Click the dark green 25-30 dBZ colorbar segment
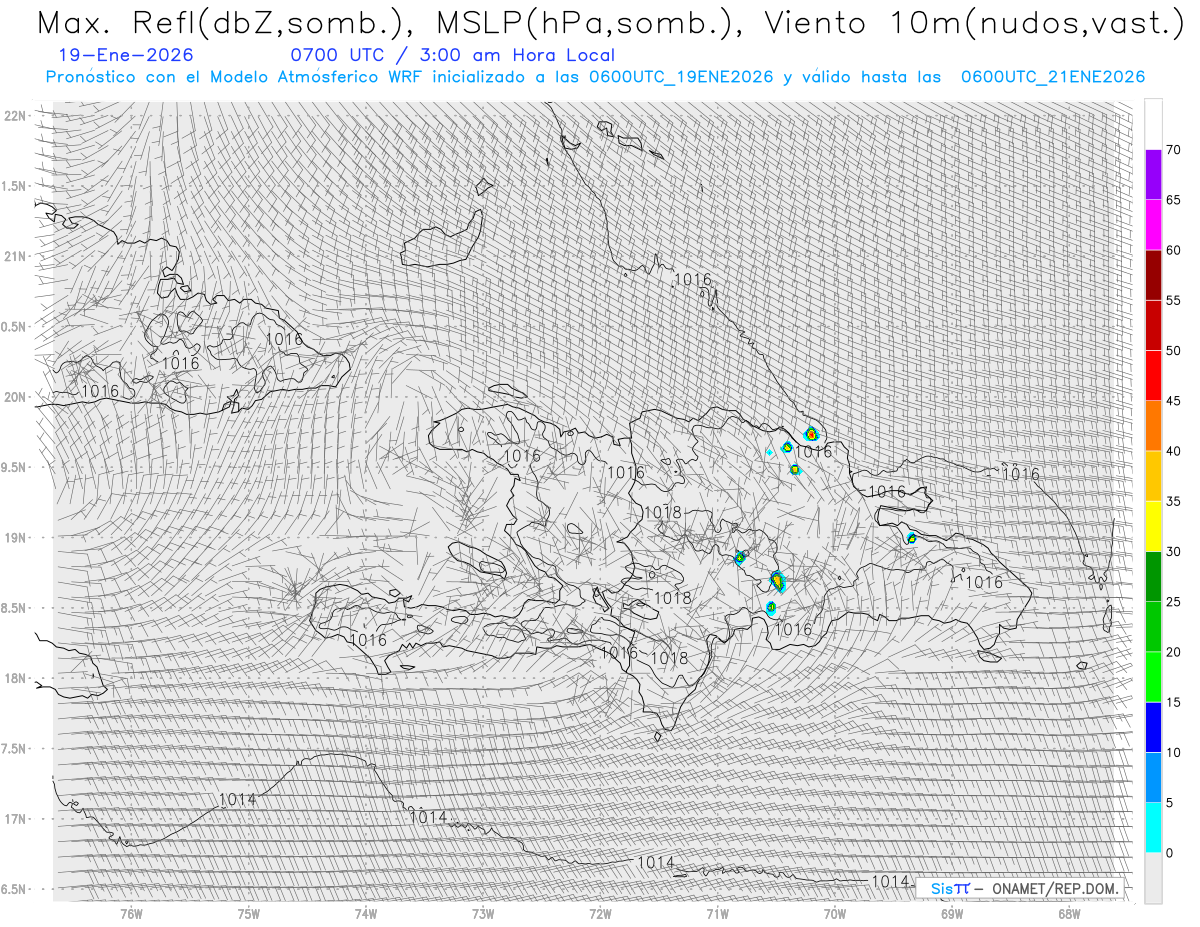Viewport: 1200px width, 927px height. 1153,577
